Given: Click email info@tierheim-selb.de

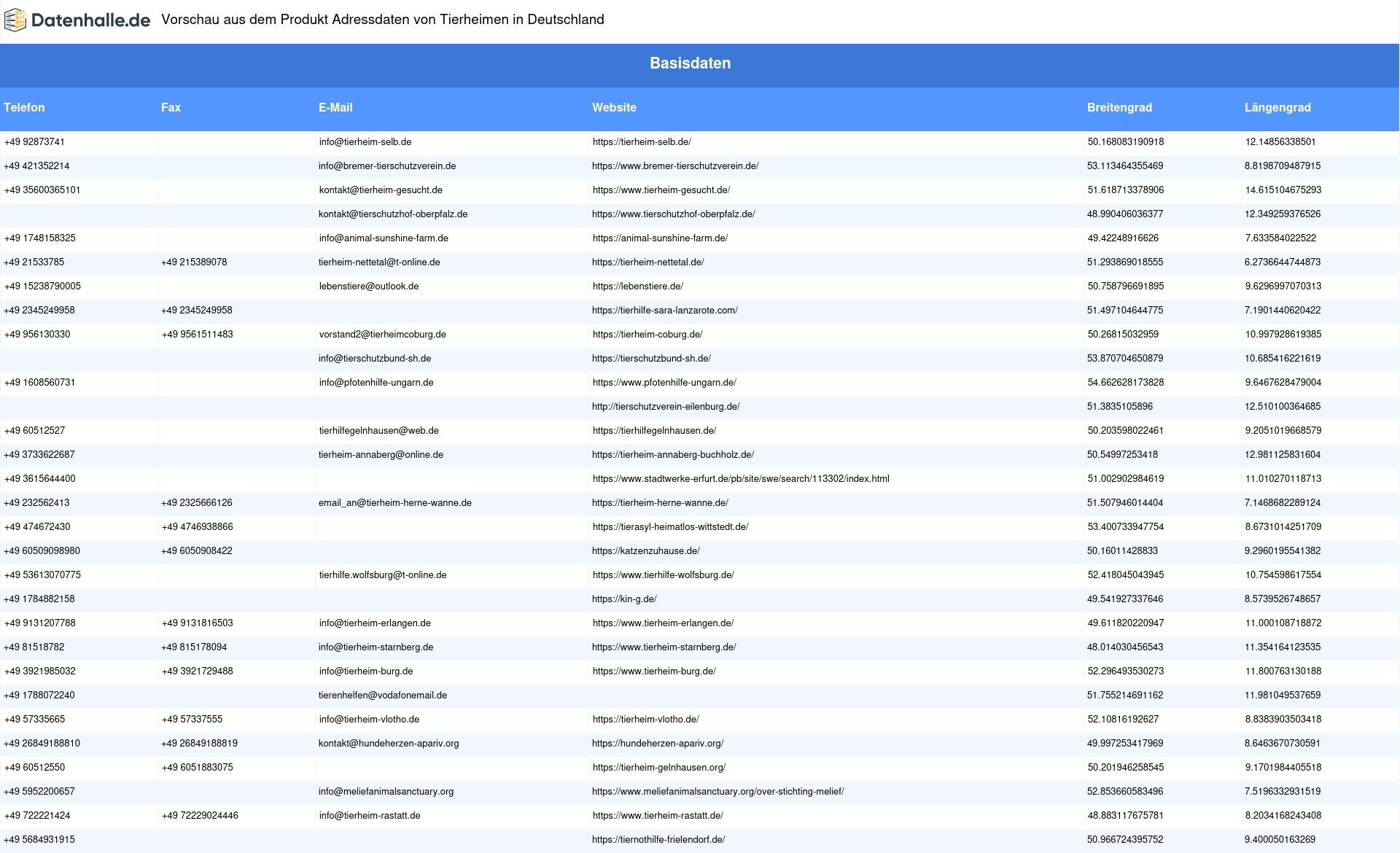Looking at the screenshot, I should (x=365, y=142).
